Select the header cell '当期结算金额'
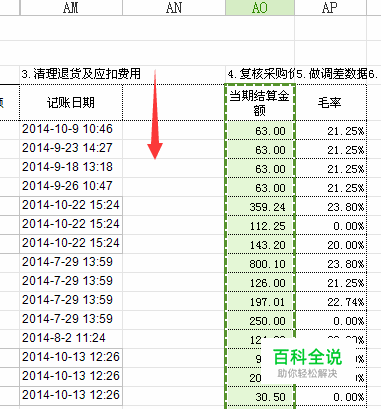The width and height of the screenshot is (381, 409). tap(260, 103)
